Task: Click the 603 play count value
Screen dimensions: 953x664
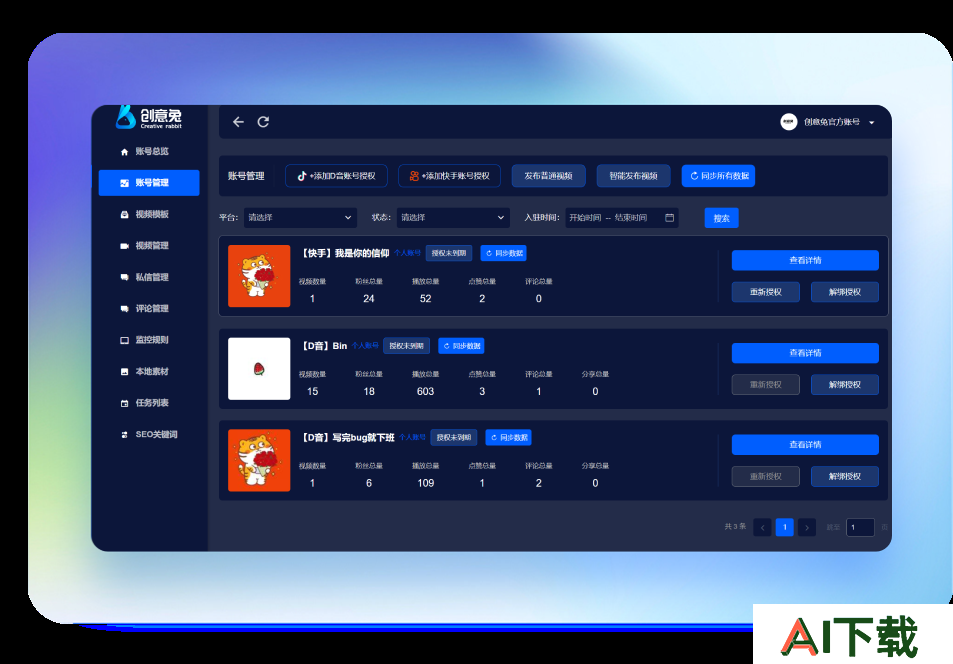Action: coord(425,392)
